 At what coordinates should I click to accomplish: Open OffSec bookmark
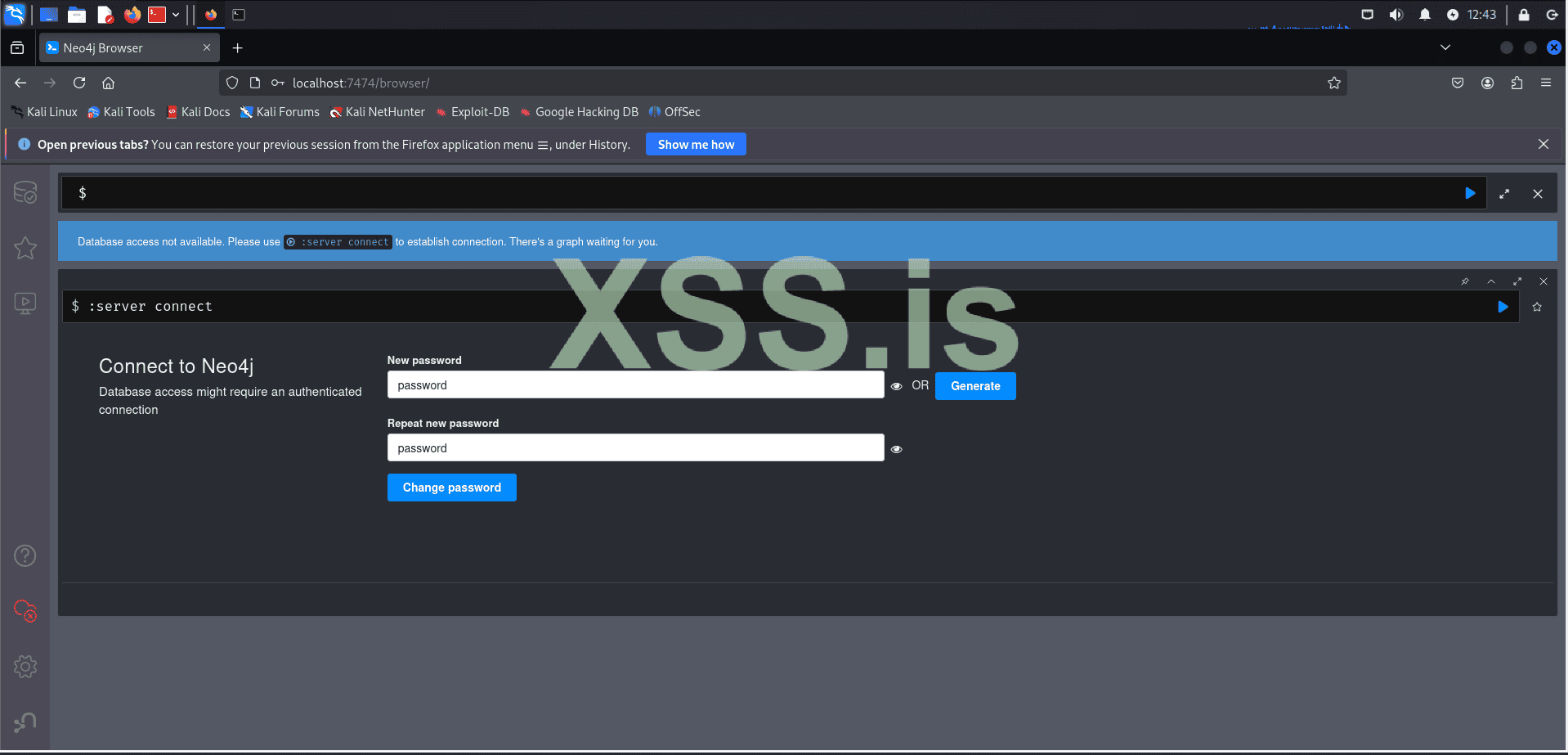click(674, 112)
